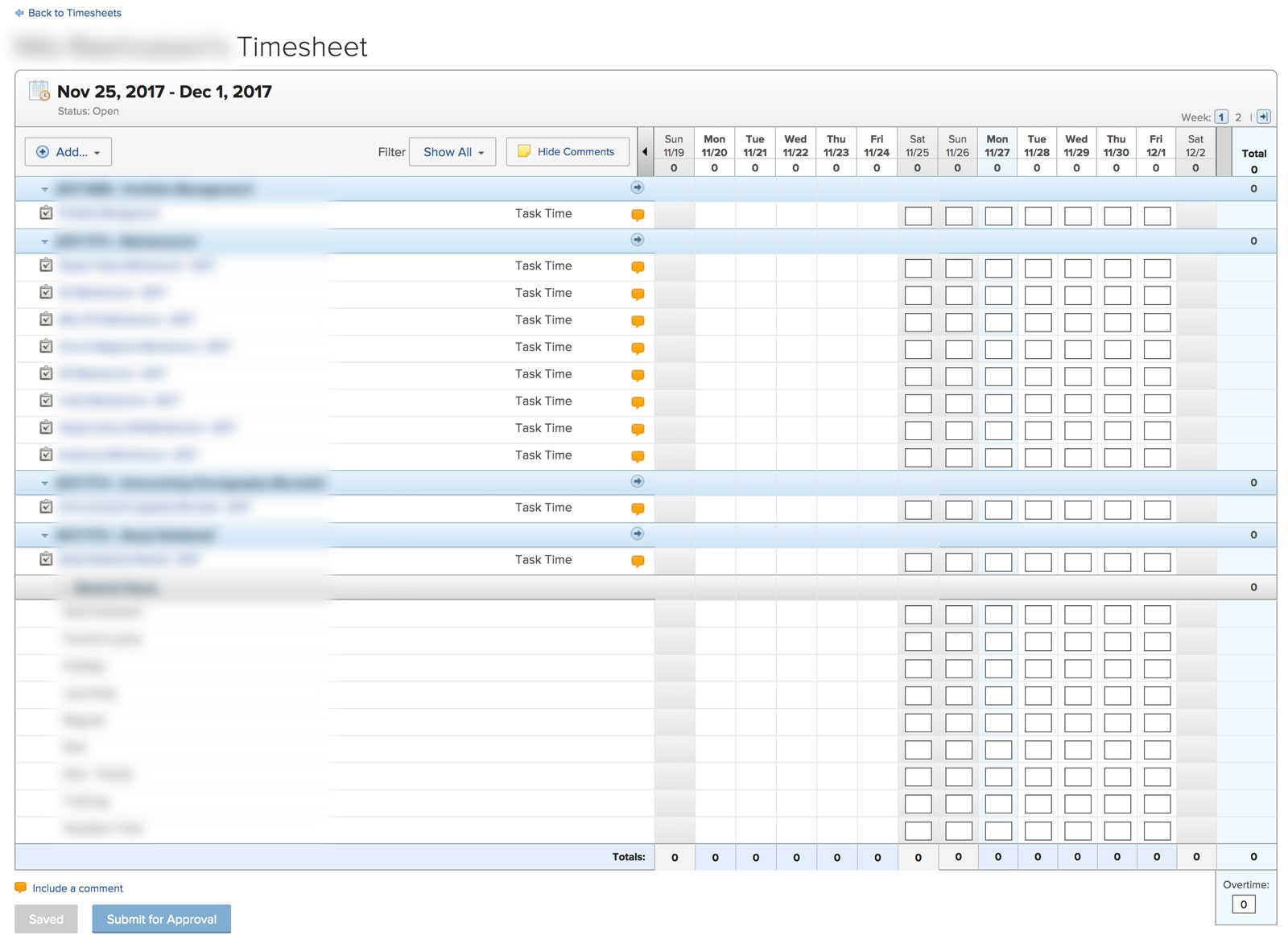
Task: Jump to the last week using the arrow icon
Action: coord(1263,117)
